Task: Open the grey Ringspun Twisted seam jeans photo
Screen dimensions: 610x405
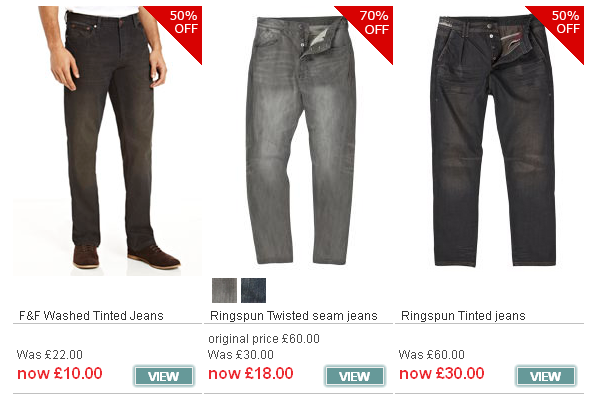Action: pyautogui.click(x=298, y=141)
